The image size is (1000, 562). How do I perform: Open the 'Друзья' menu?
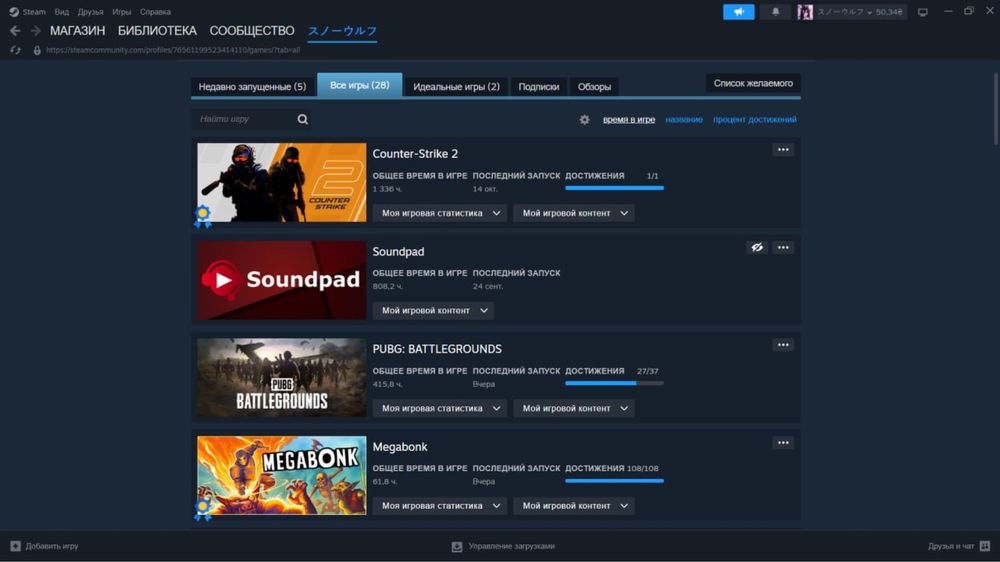click(91, 11)
